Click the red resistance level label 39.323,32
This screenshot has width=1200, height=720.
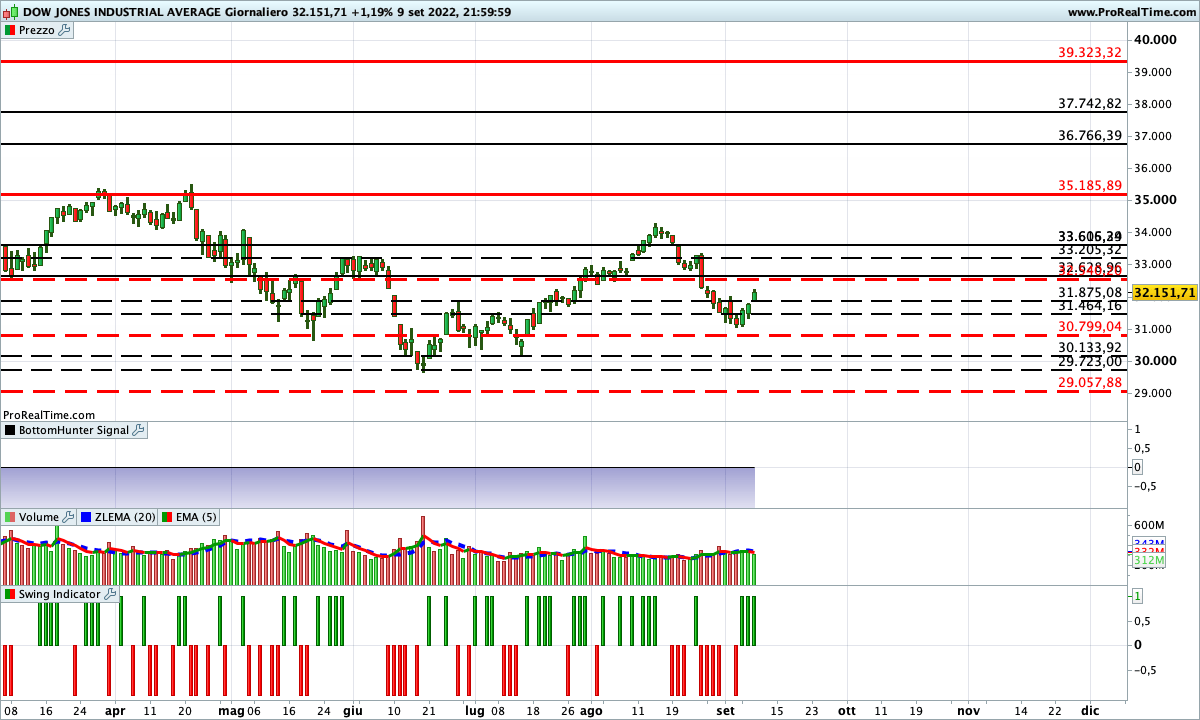[x=1090, y=52]
